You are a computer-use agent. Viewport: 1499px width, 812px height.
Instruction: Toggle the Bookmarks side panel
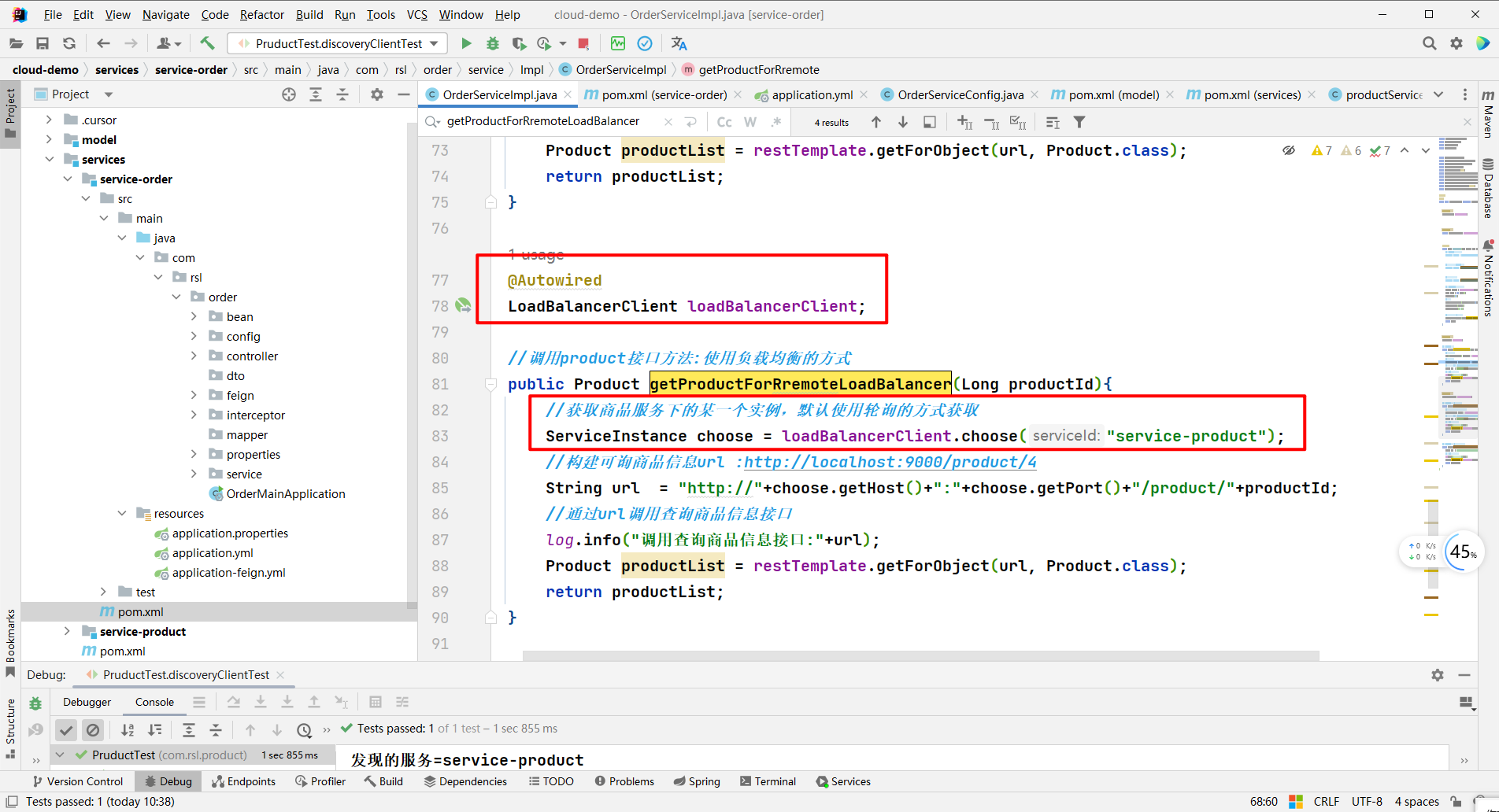point(10,642)
